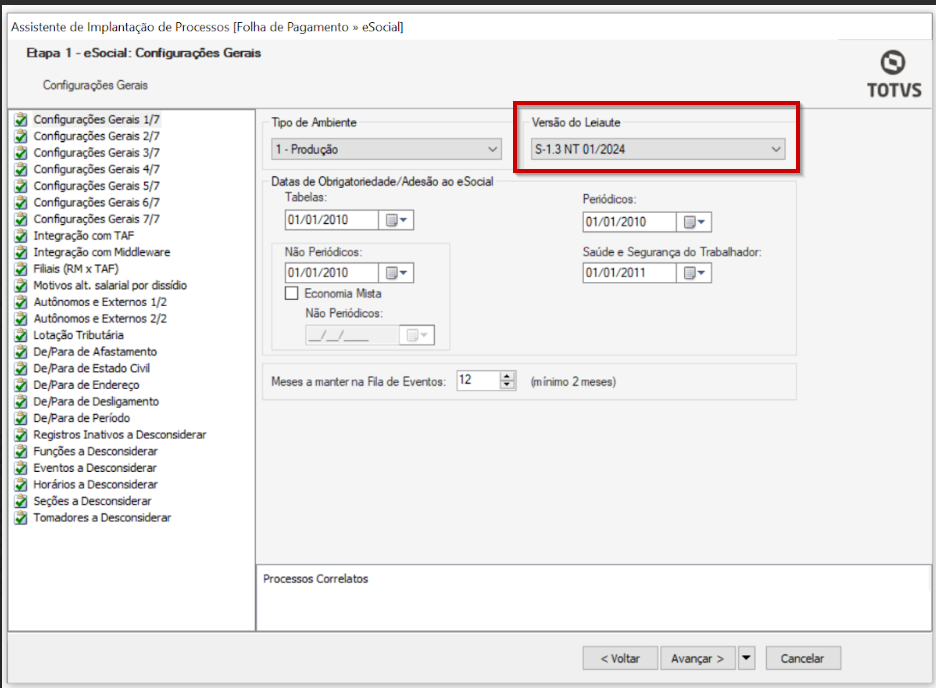The width and height of the screenshot is (936, 688).
Task: Select Configurações Gerais 4/7 item
Action: tap(96, 169)
